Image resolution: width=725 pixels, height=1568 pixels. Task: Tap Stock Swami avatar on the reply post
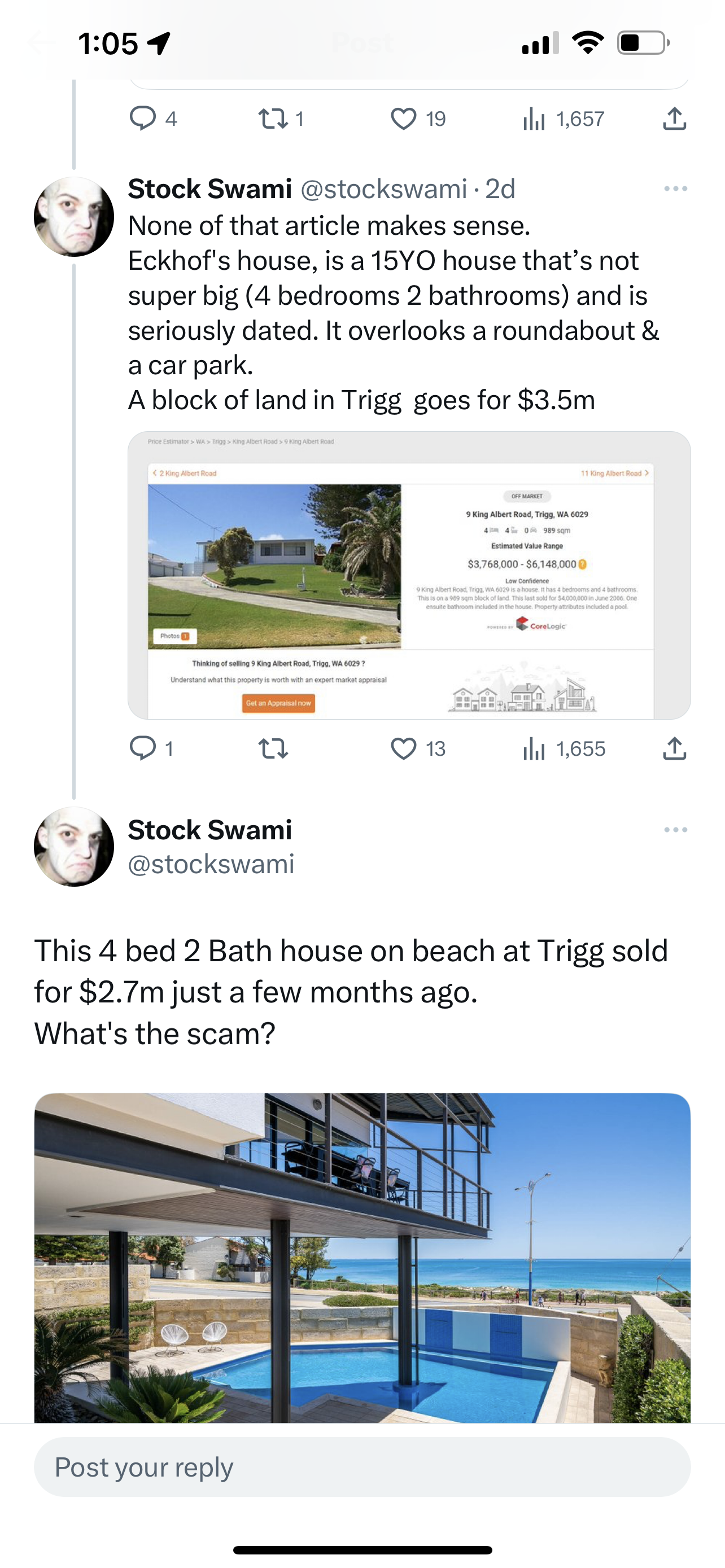[73, 217]
